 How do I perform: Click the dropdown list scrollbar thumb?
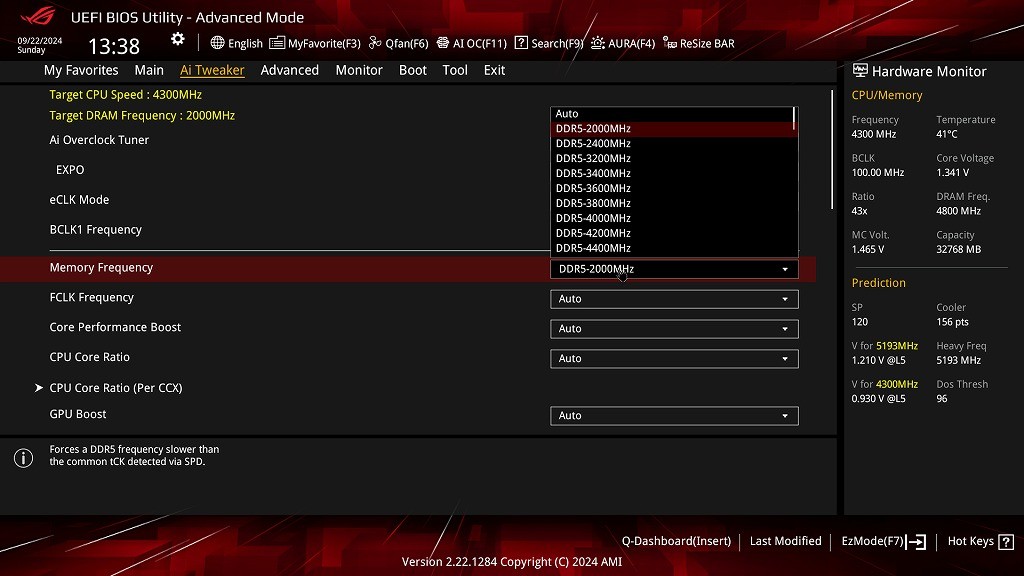(x=795, y=119)
